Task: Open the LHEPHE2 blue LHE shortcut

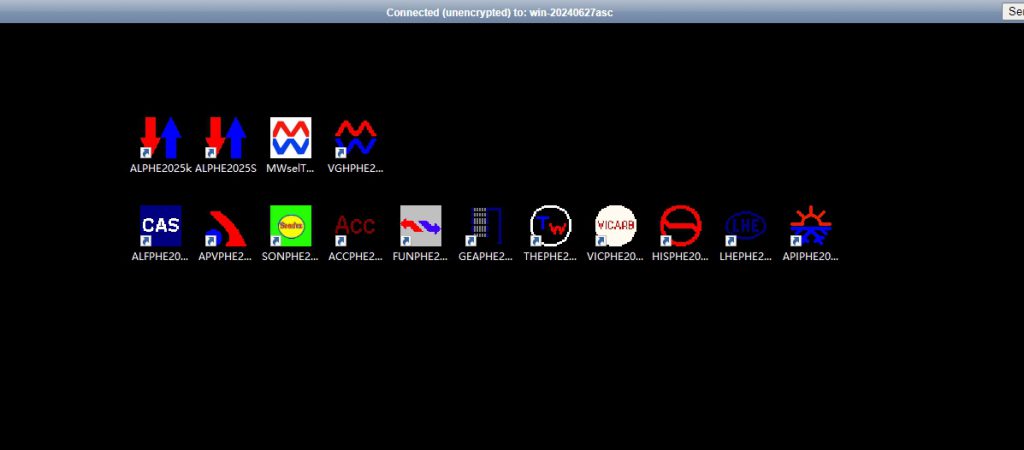Action: pyautogui.click(x=745, y=226)
